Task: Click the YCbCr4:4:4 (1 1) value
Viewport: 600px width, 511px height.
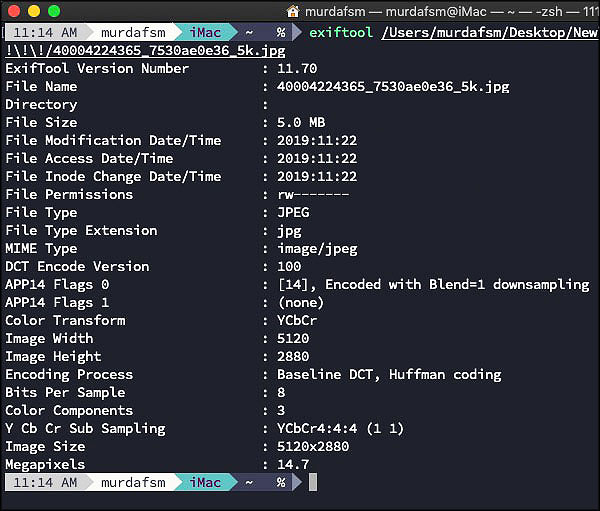Action: click(341, 428)
